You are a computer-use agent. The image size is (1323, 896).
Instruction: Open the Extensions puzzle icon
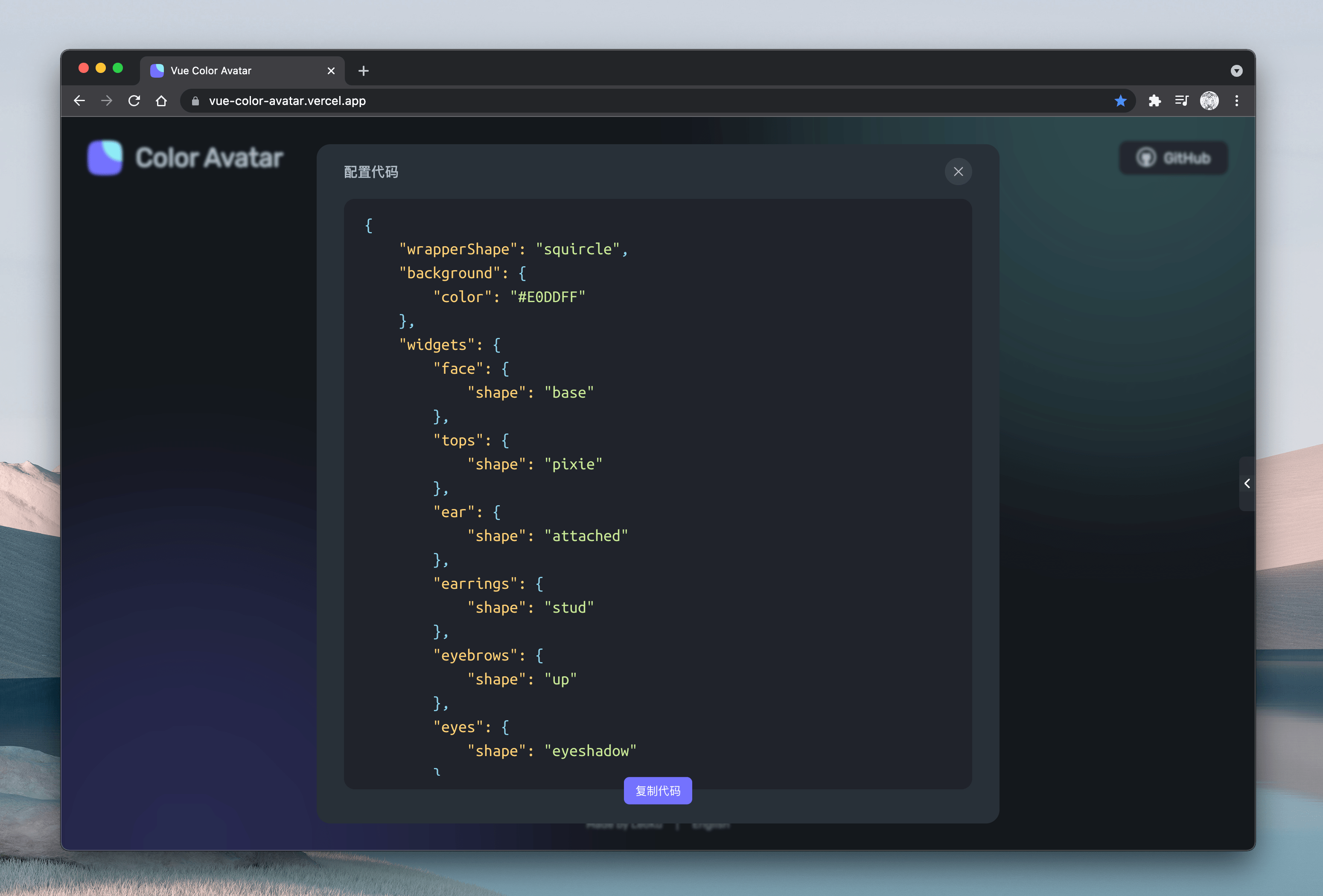click(1154, 101)
